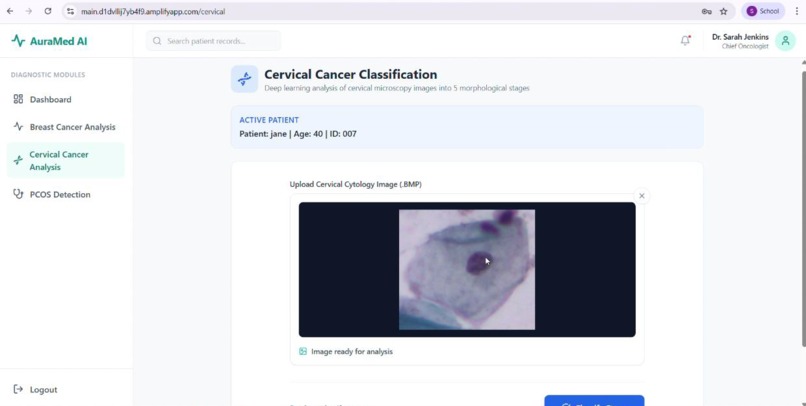806x406 pixels.
Task: Click the Breast Cancer Analysis pulse icon
Action: pos(18,126)
